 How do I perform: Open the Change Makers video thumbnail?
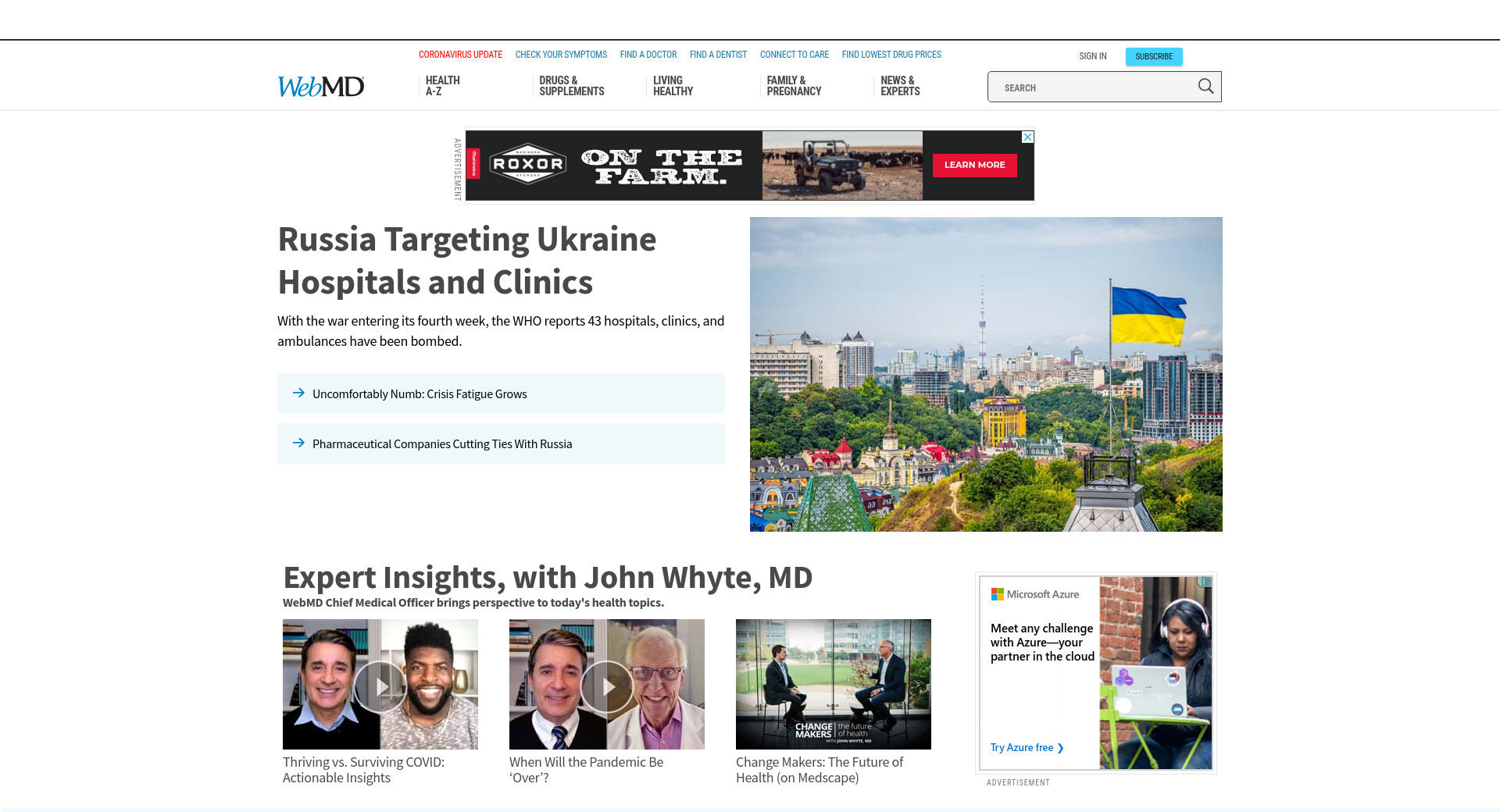(x=833, y=684)
